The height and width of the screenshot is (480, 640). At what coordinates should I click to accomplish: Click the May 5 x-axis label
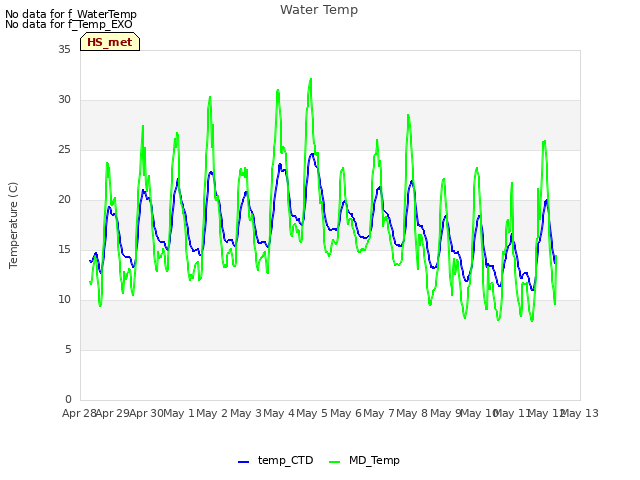click(x=312, y=413)
